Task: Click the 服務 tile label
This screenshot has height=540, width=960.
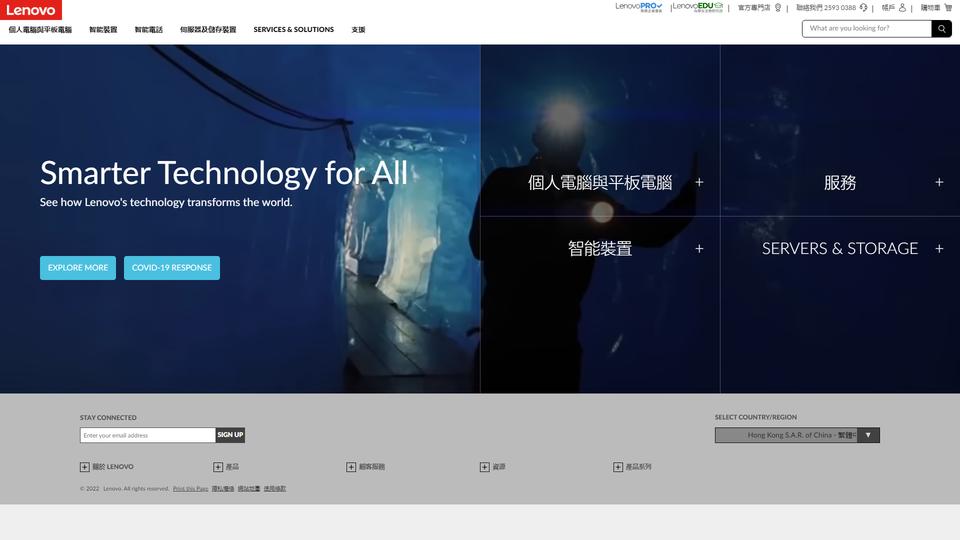Action: click(840, 182)
